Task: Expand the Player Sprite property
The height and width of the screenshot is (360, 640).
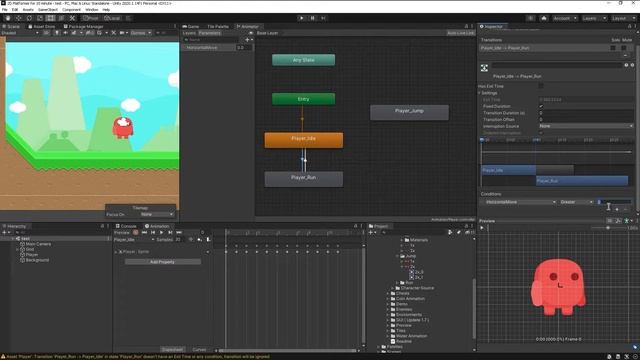Action: pos(116,252)
